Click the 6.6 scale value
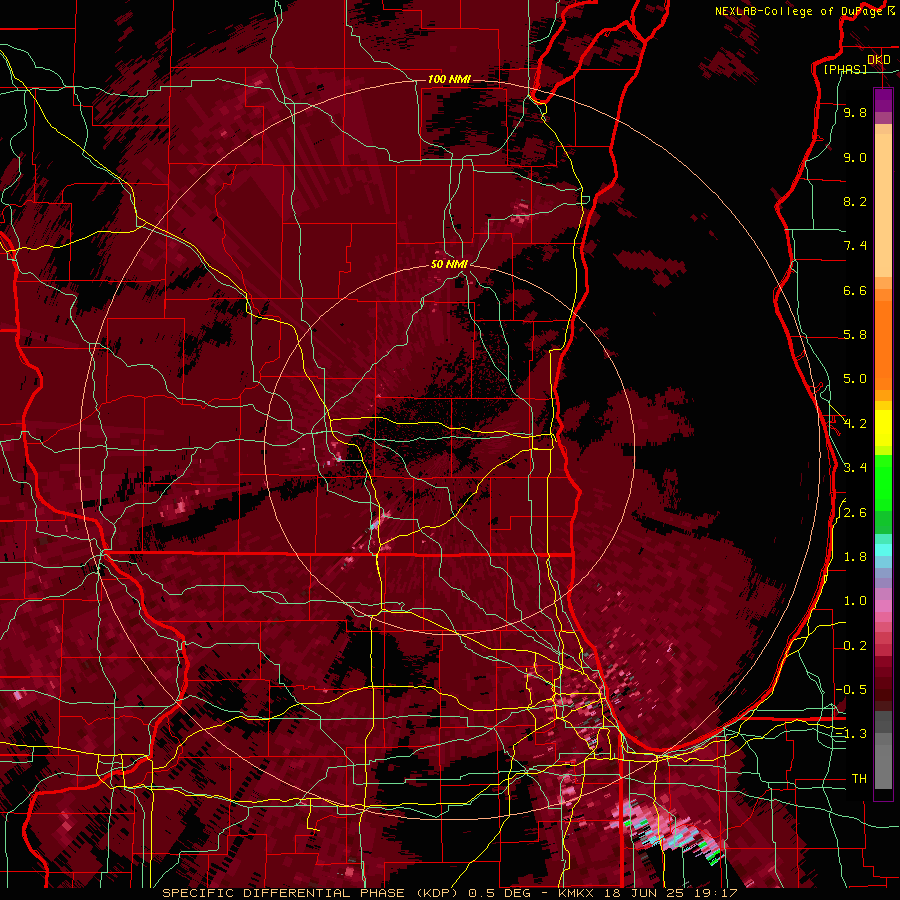The image size is (900, 900). click(x=855, y=290)
